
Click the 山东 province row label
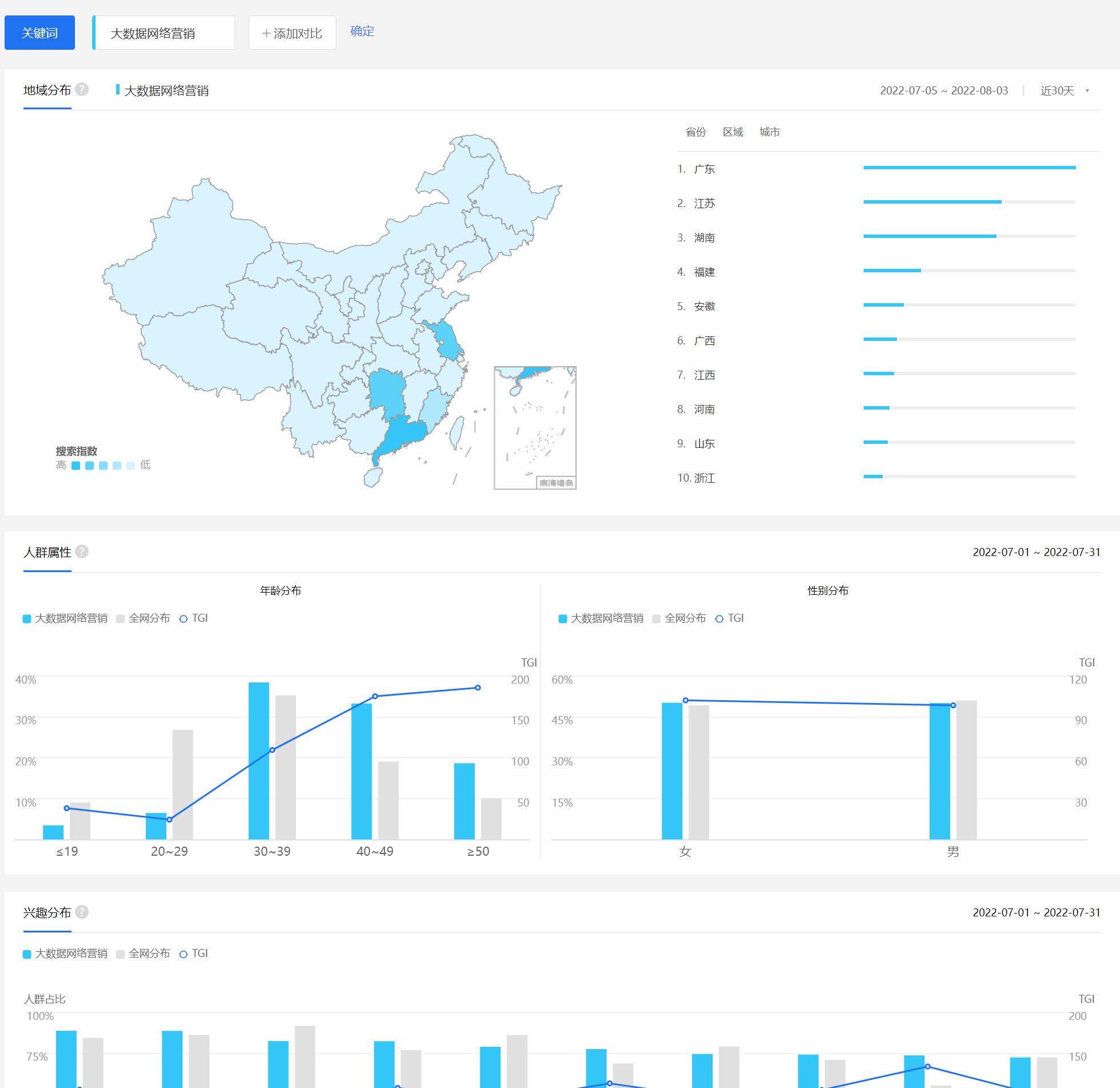704,444
